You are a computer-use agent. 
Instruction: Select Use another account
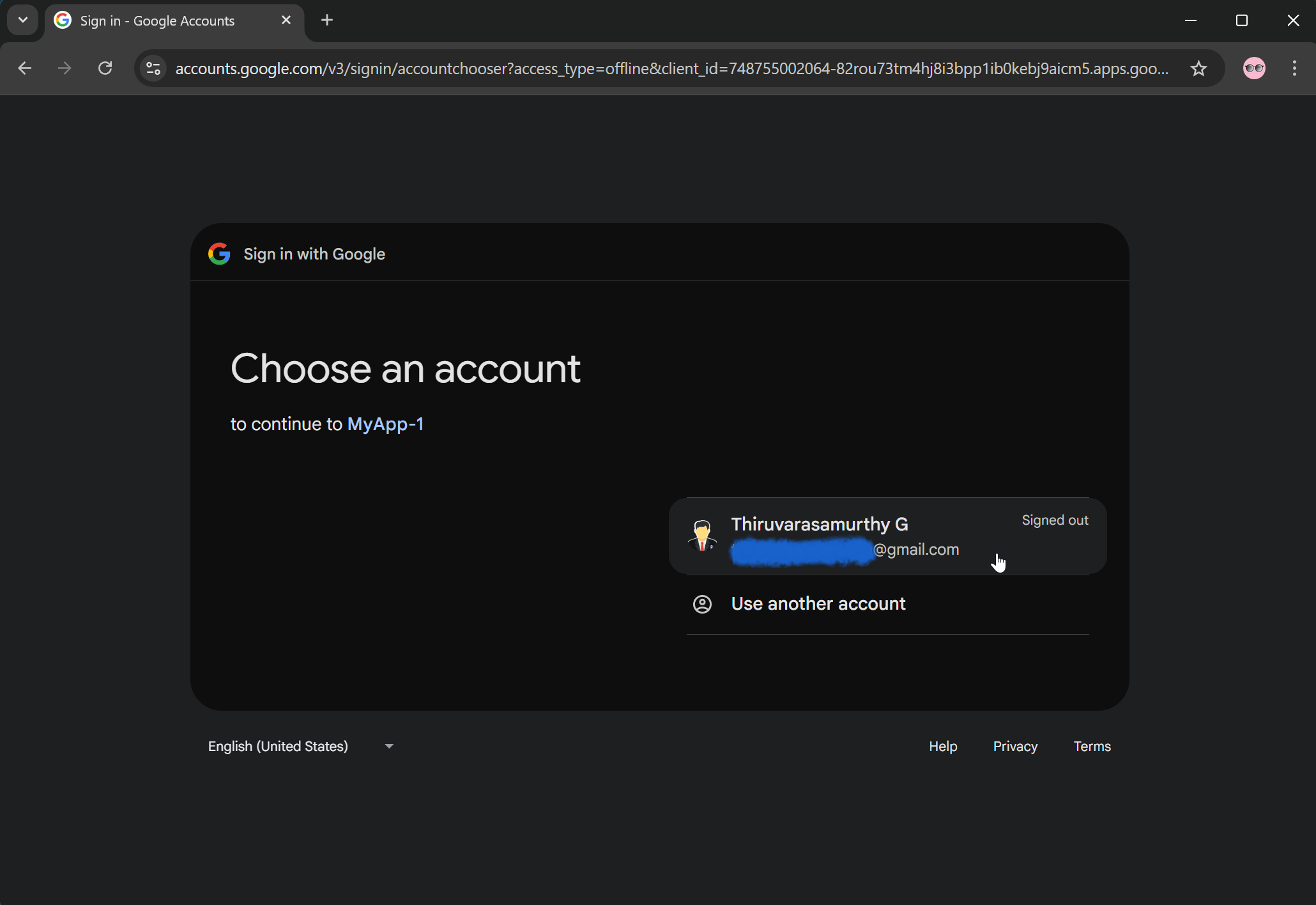click(887, 604)
